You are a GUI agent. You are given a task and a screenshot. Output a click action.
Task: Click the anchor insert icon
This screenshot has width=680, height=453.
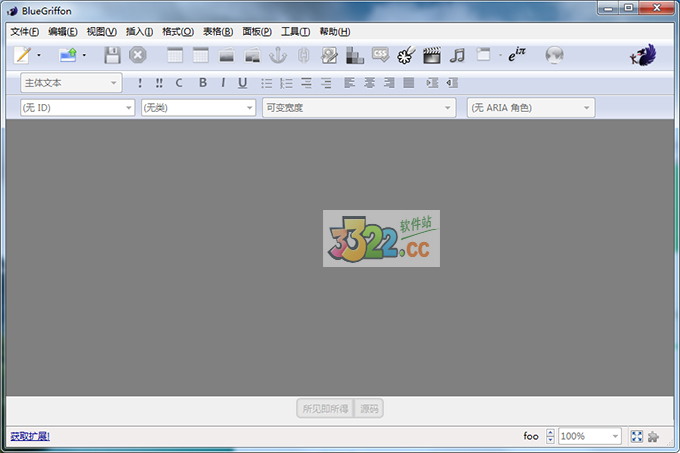coord(278,56)
